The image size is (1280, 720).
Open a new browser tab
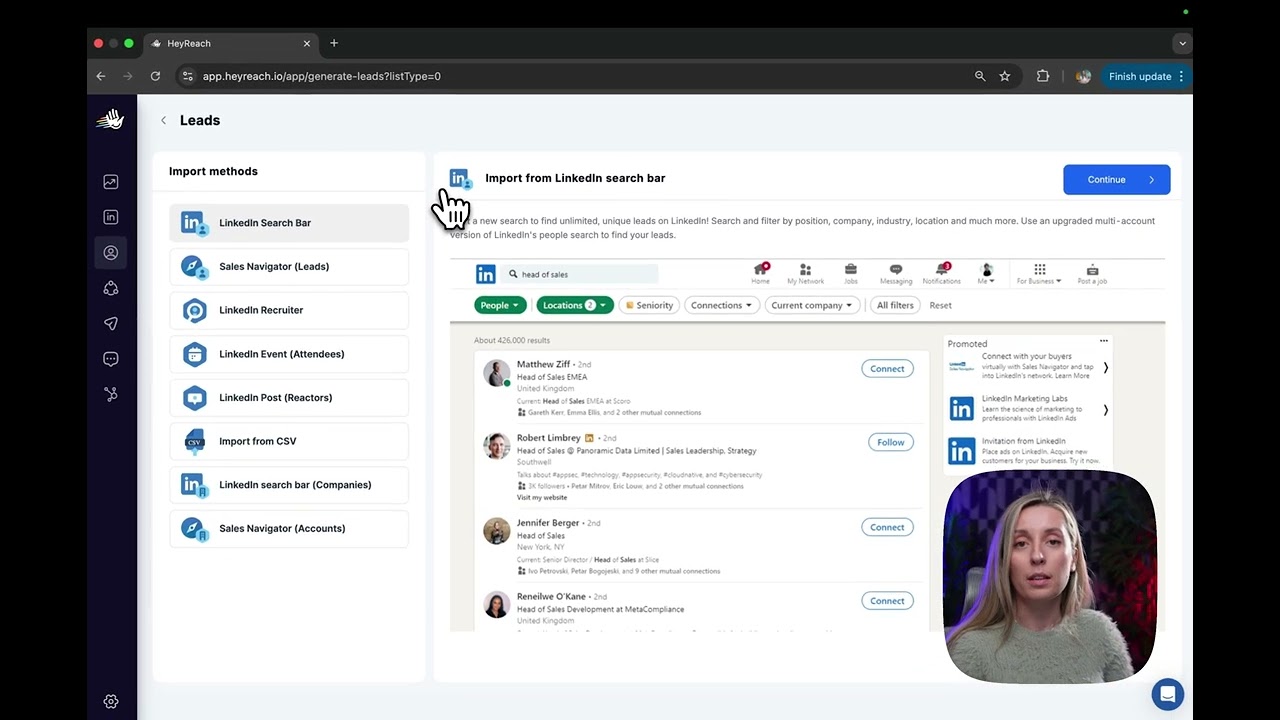pos(334,43)
